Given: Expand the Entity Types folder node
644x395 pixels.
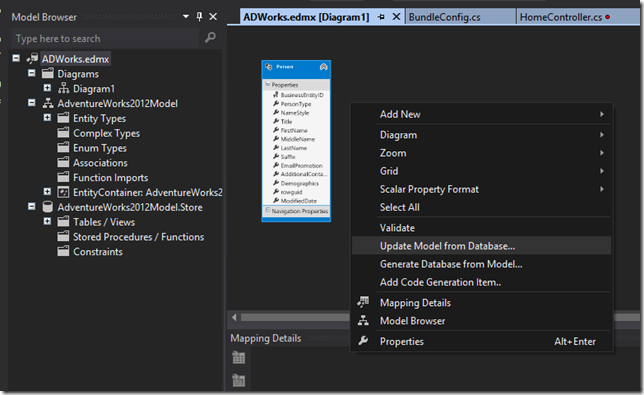Looking at the screenshot, I should click(47, 118).
